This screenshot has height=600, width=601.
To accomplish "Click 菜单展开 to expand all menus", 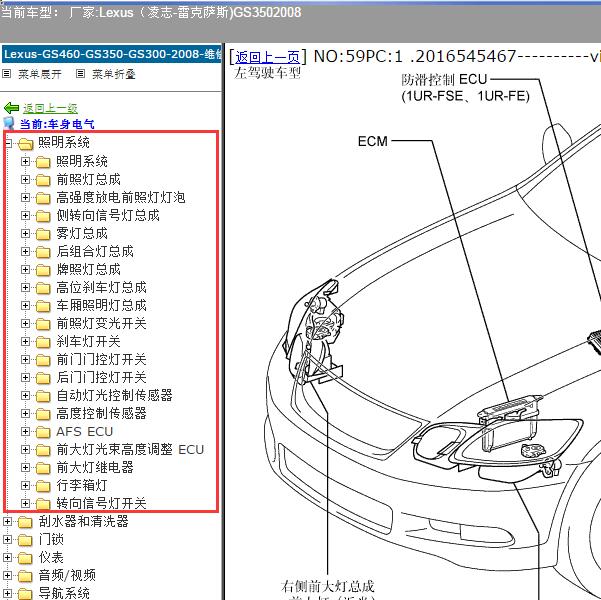I will 40,74.
